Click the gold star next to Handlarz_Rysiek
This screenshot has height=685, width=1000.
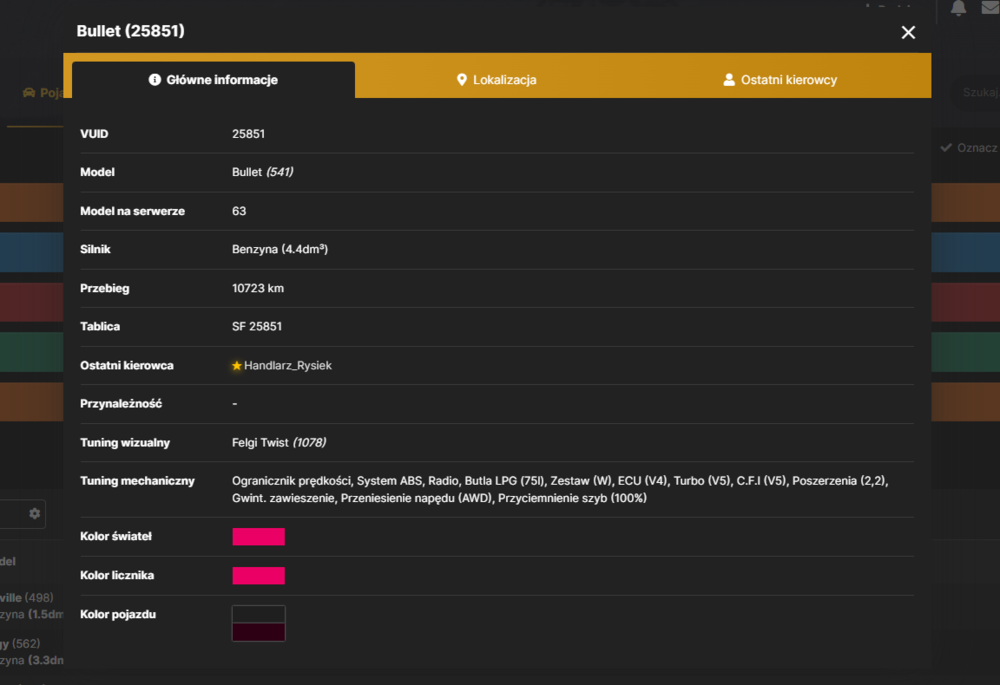237,365
